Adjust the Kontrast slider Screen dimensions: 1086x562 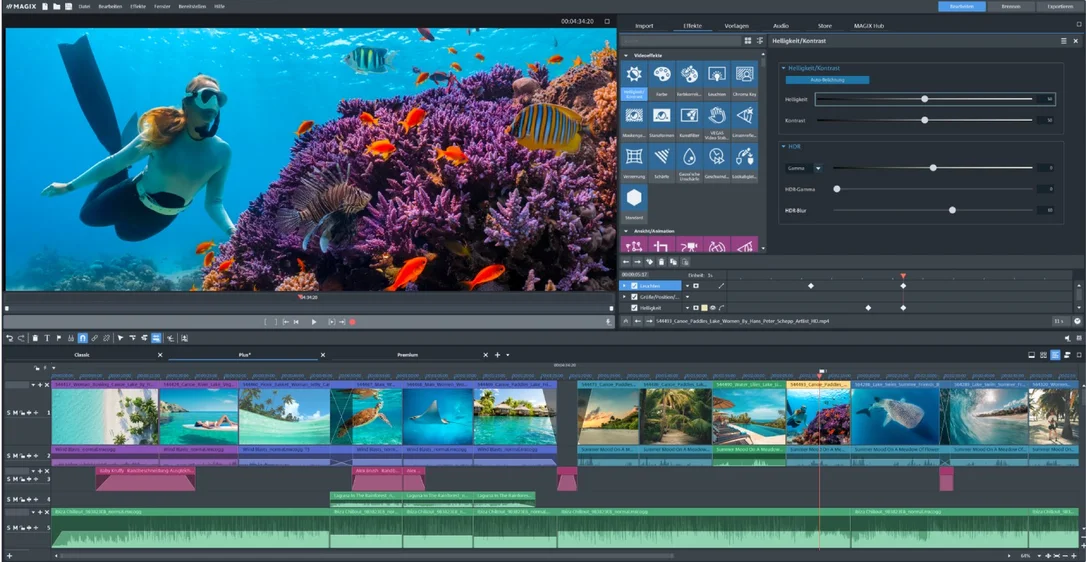[x=924, y=120]
